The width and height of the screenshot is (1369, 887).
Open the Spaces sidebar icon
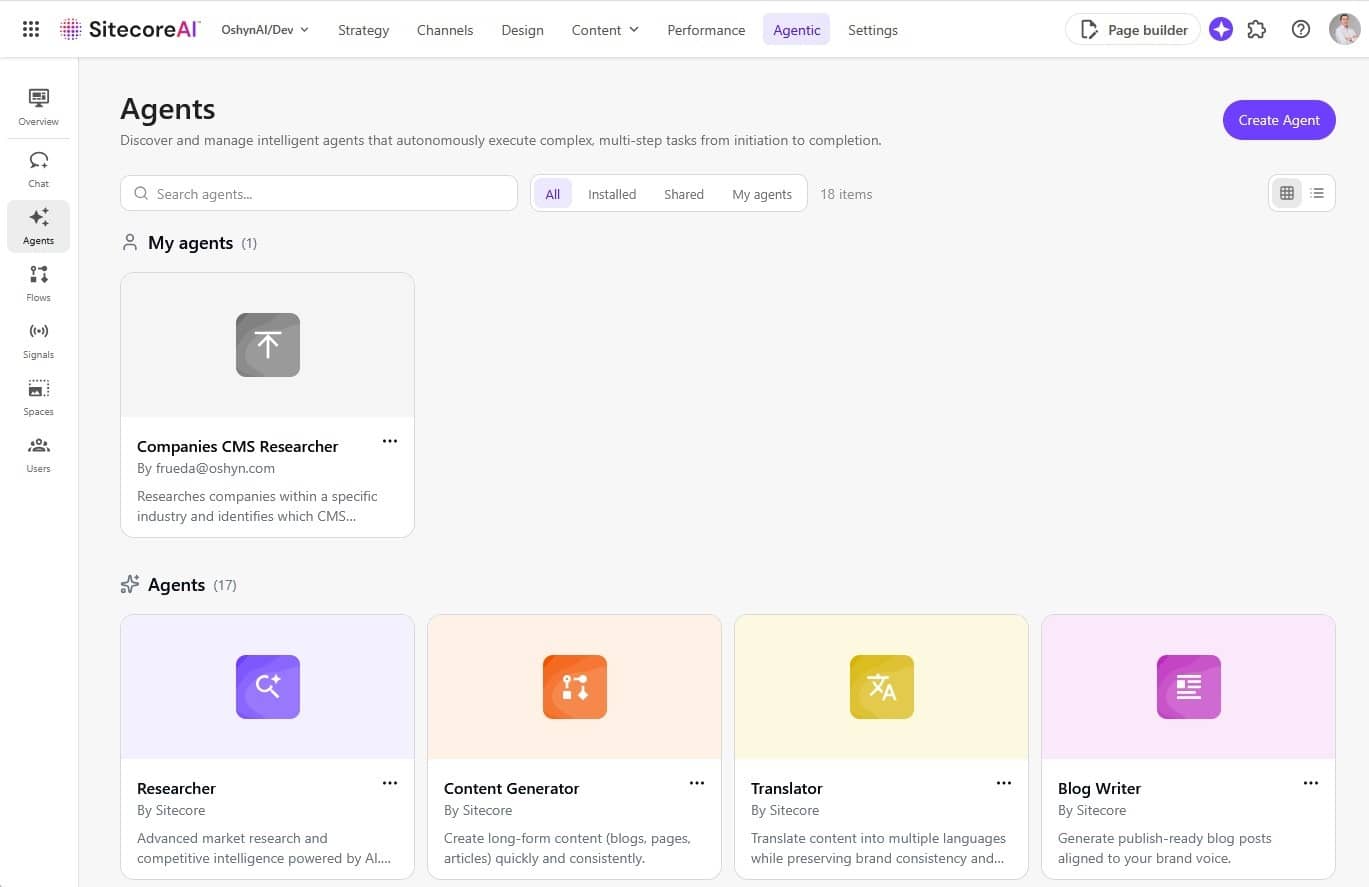(38, 397)
